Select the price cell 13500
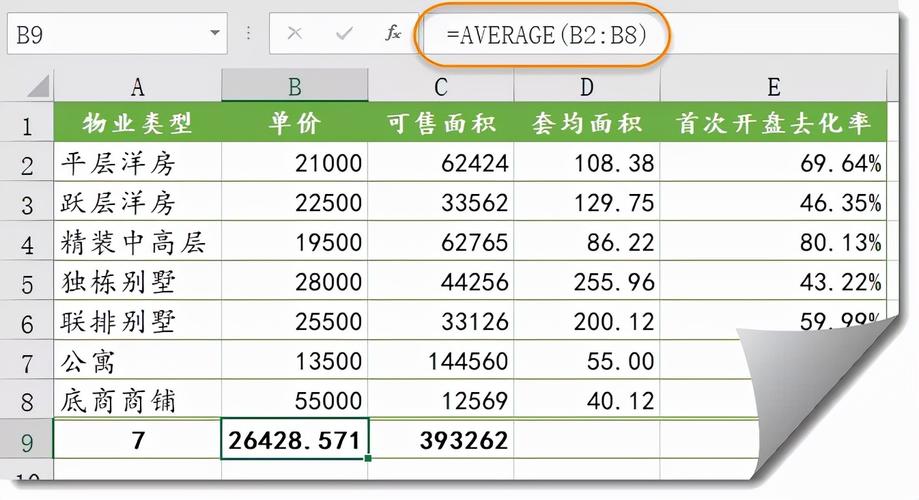919x500 pixels. click(295, 360)
